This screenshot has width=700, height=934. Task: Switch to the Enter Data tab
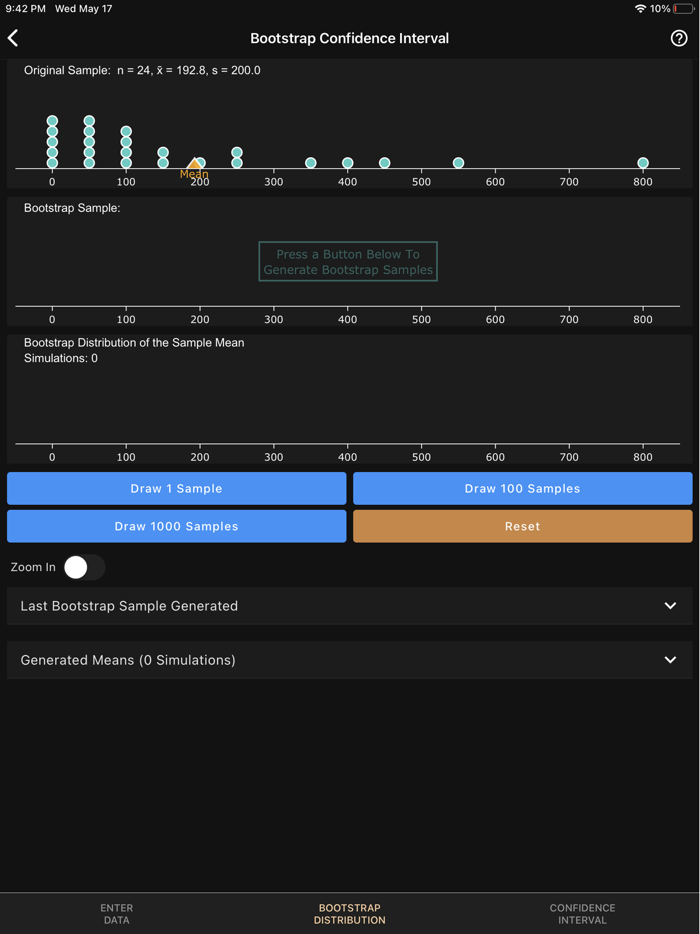(116, 913)
